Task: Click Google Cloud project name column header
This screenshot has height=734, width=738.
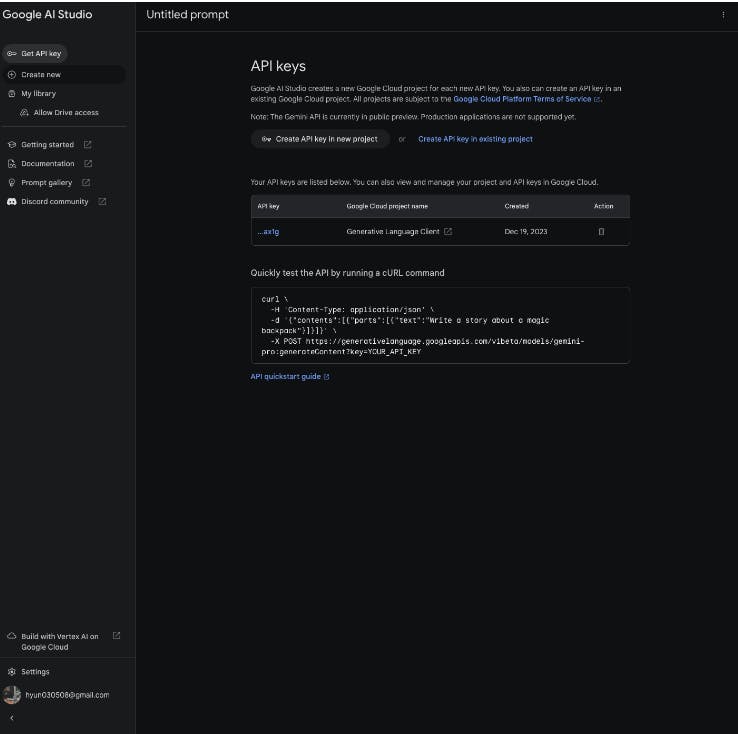Action: click(x=387, y=206)
